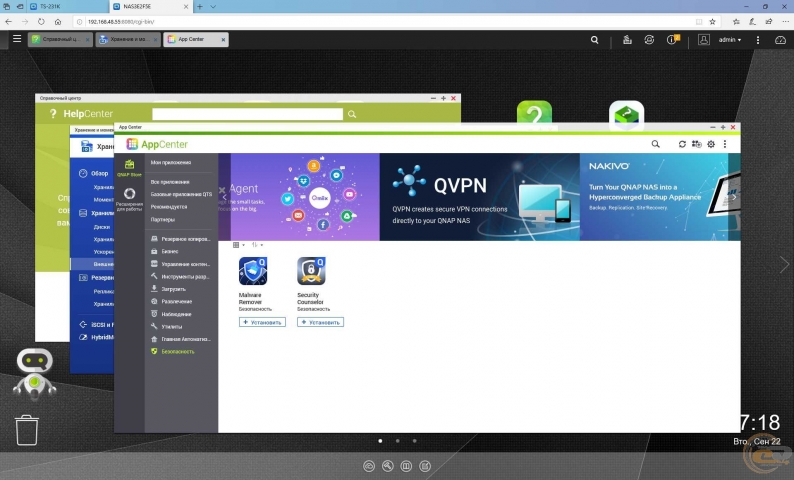Open the QTS main menu hamburger
The image size is (794, 480).
pos(17,39)
